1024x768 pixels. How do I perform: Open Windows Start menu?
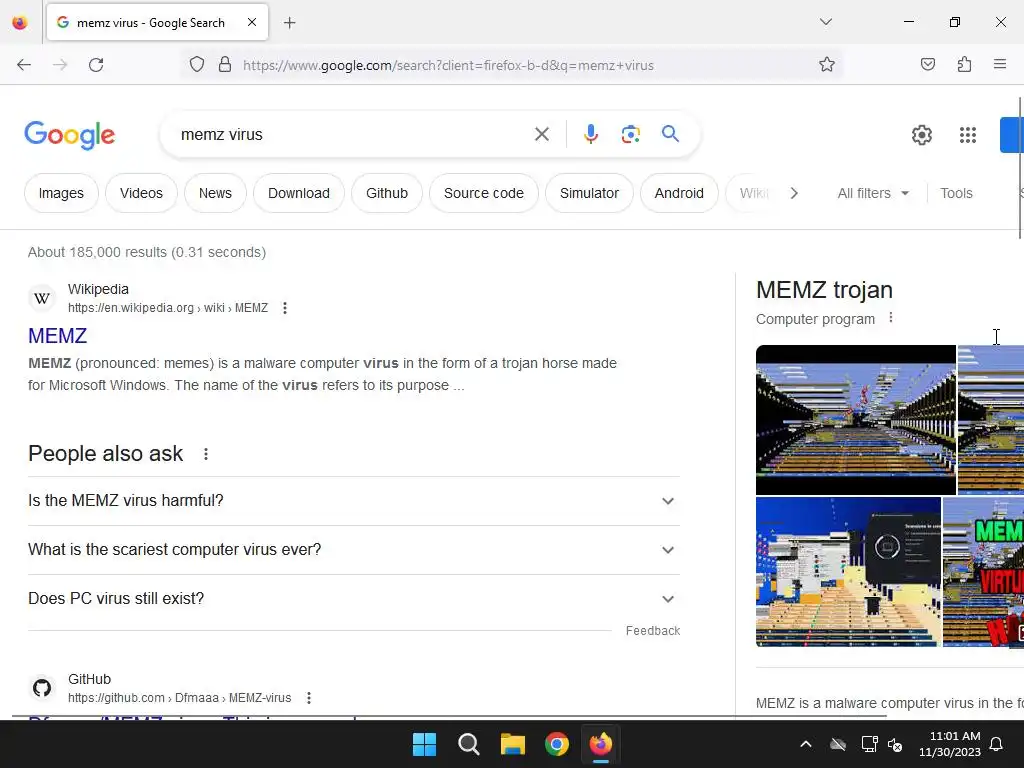coord(424,744)
